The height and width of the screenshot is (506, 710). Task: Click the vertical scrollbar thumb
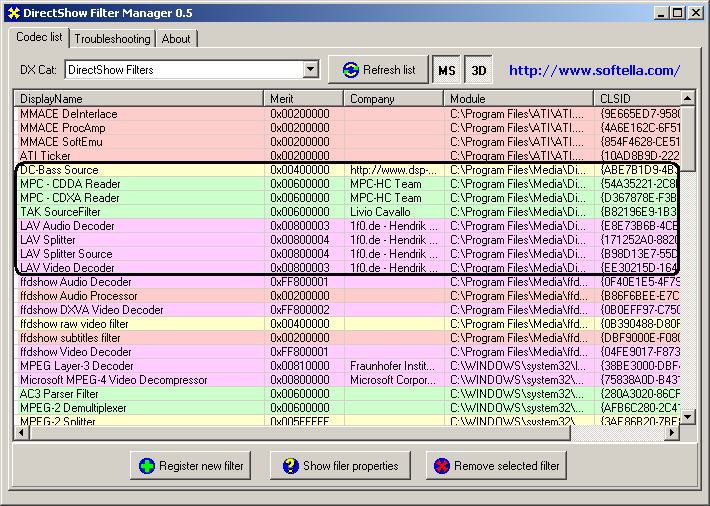coord(688,139)
